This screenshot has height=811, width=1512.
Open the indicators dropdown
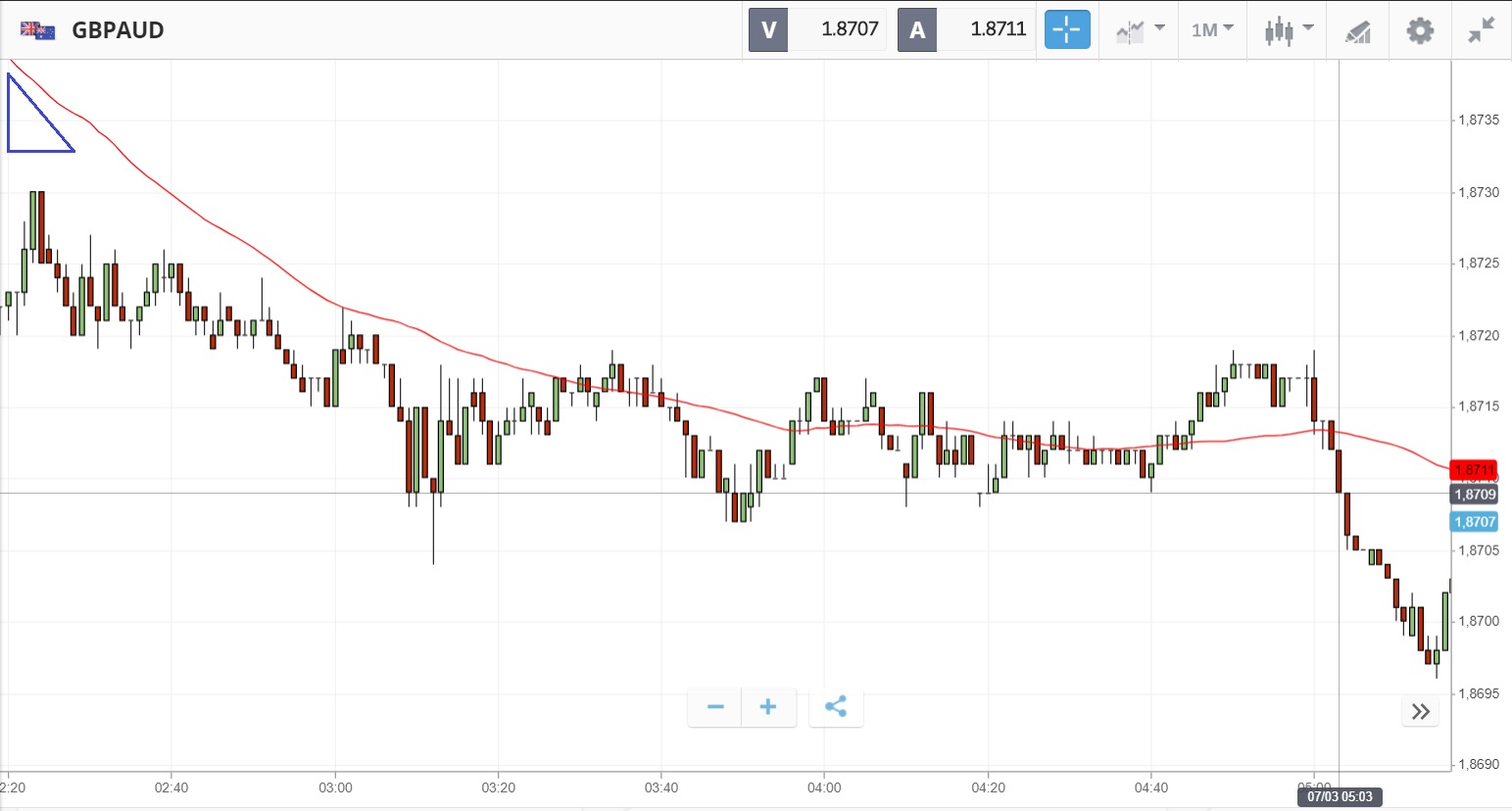click(x=1139, y=30)
